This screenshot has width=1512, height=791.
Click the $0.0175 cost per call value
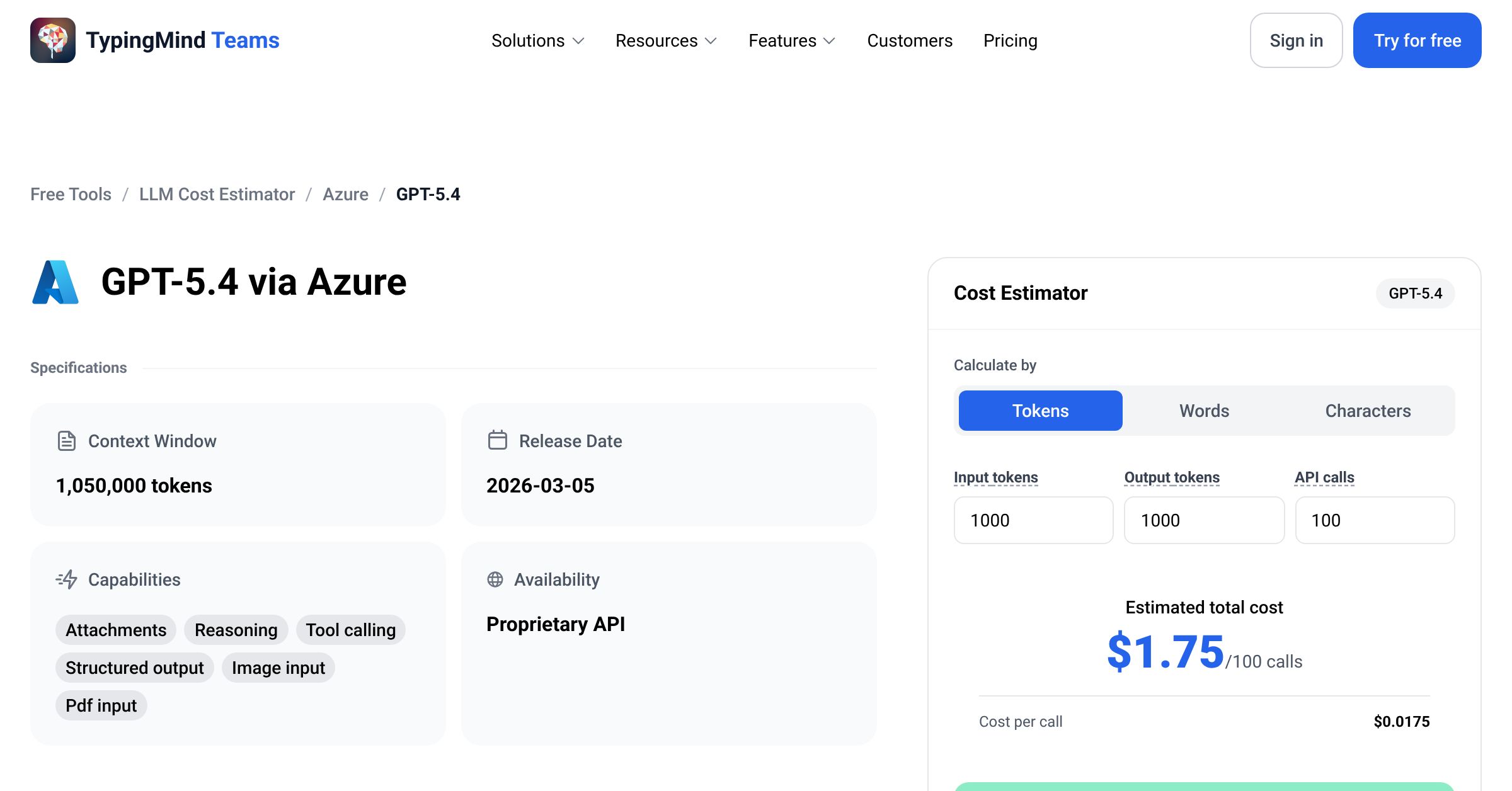tap(1402, 722)
